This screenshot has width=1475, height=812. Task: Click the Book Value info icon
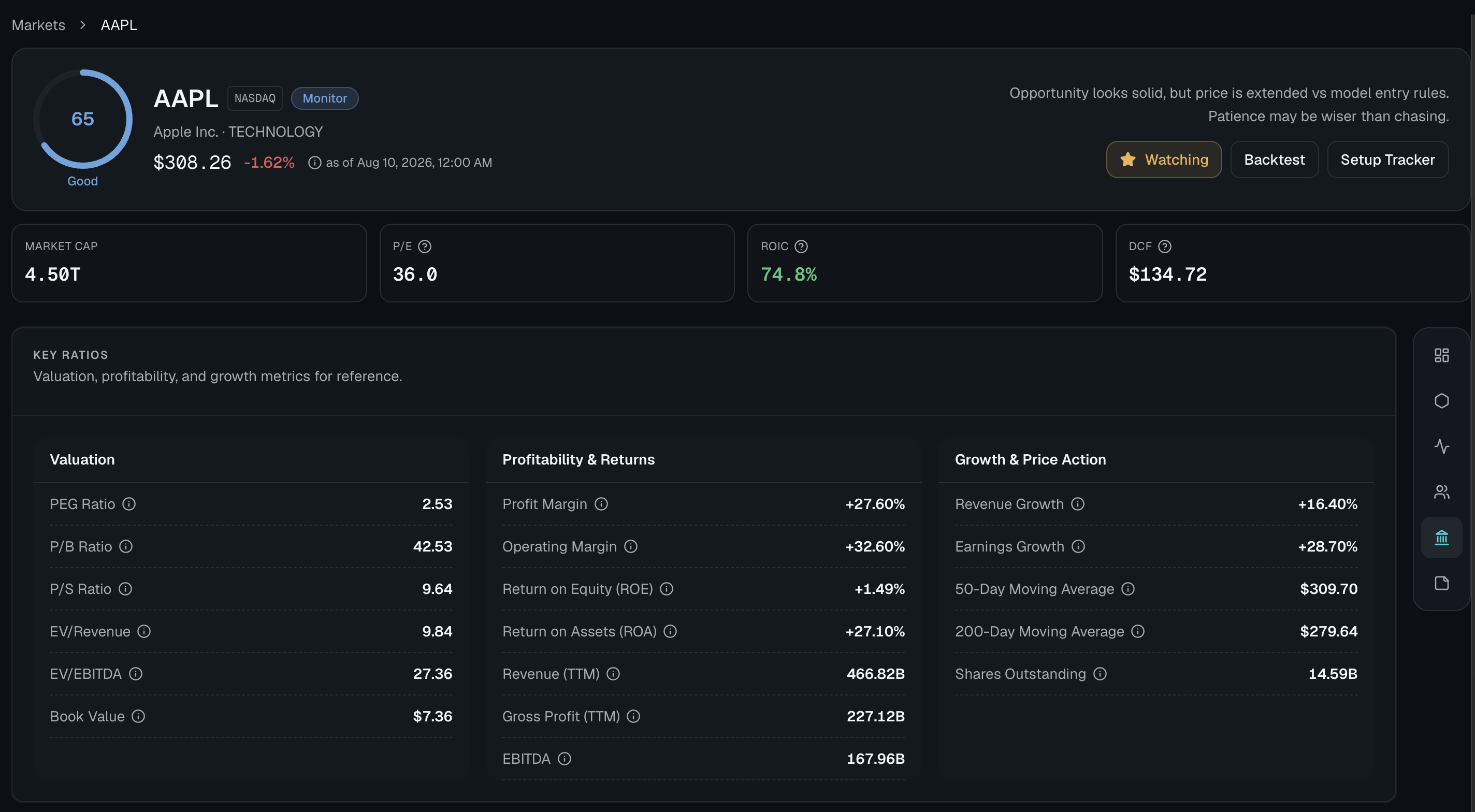click(139, 716)
